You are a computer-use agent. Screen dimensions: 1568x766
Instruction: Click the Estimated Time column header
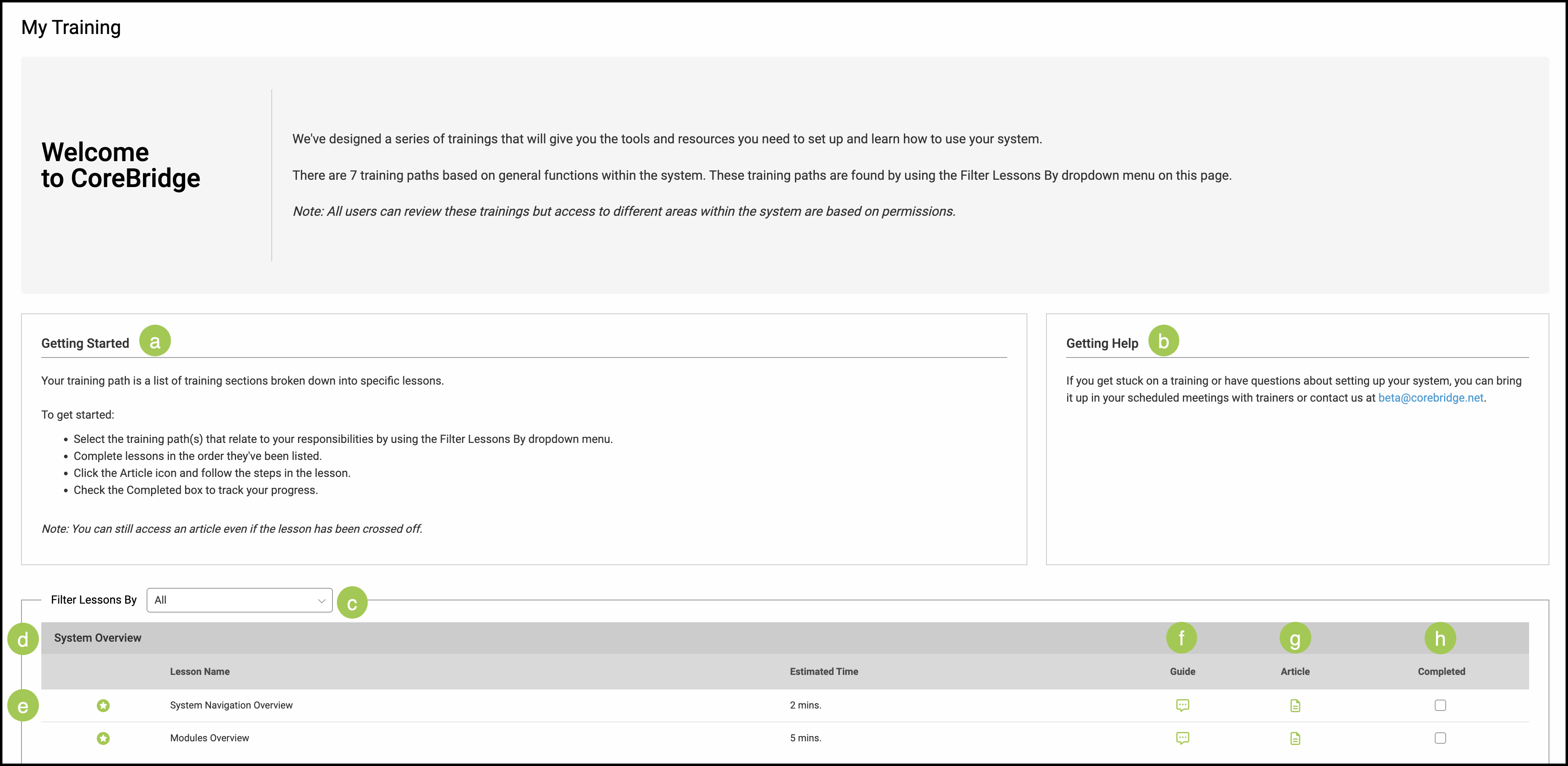pyautogui.click(x=824, y=672)
